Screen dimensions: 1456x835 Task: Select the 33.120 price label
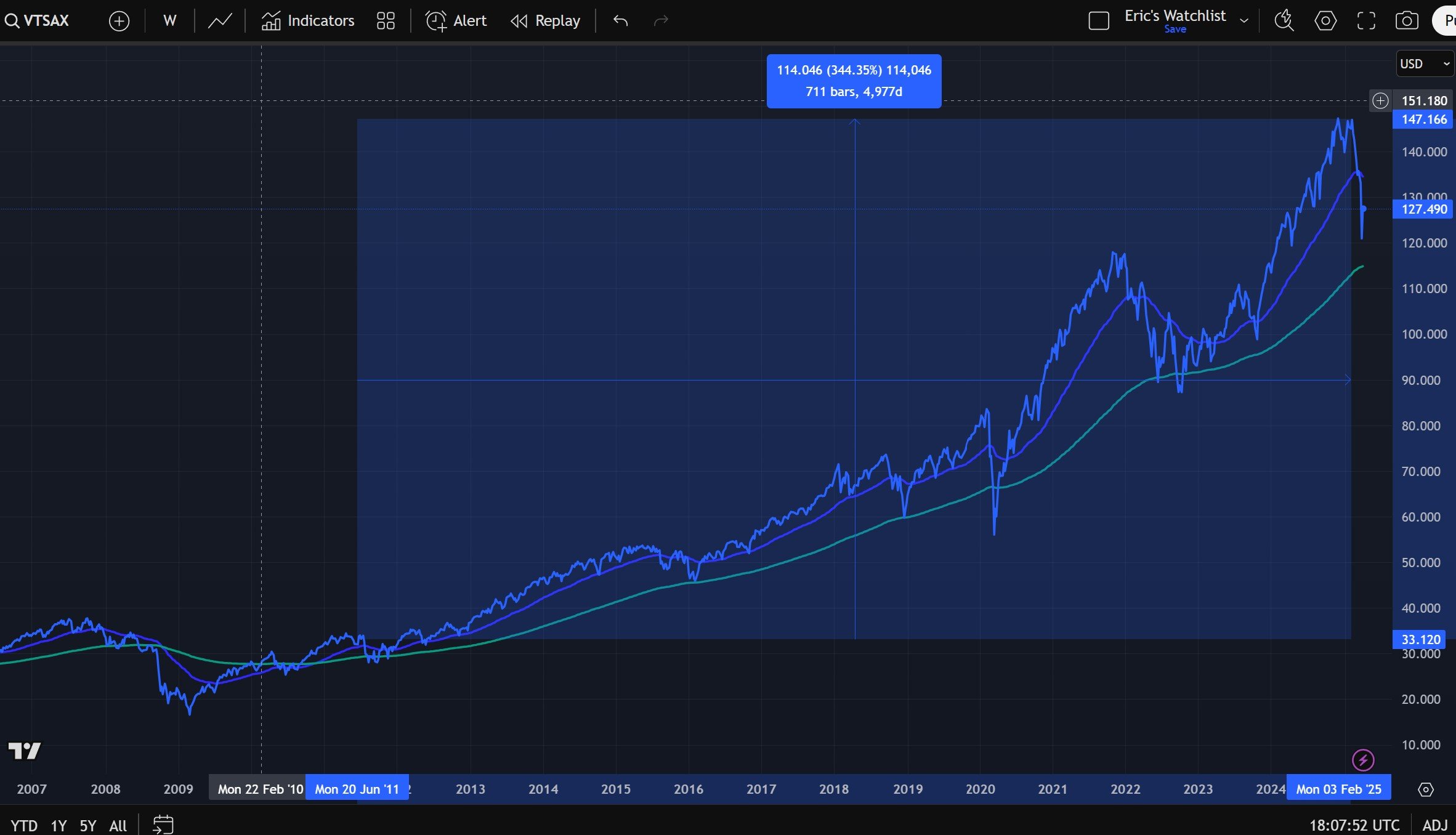click(1420, 640)
